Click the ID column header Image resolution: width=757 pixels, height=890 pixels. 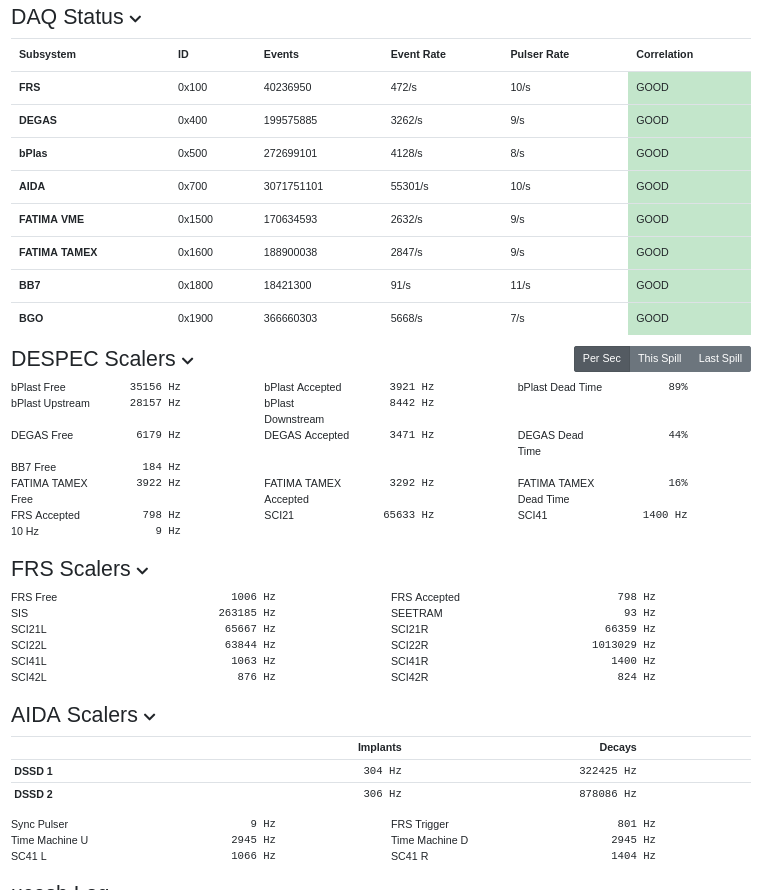[x=183, y=55]
